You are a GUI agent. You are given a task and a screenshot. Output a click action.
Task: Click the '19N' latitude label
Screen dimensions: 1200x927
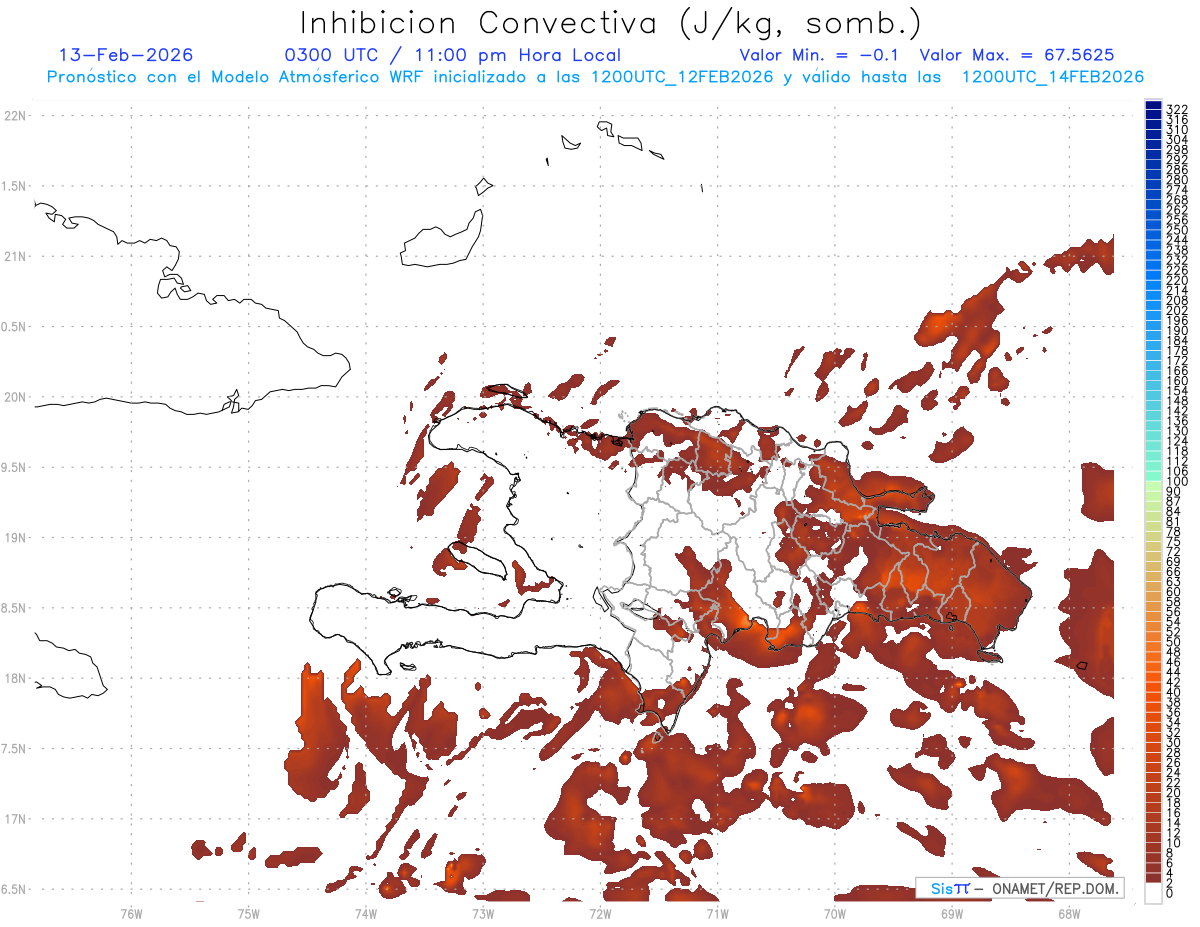pos(16,538)
